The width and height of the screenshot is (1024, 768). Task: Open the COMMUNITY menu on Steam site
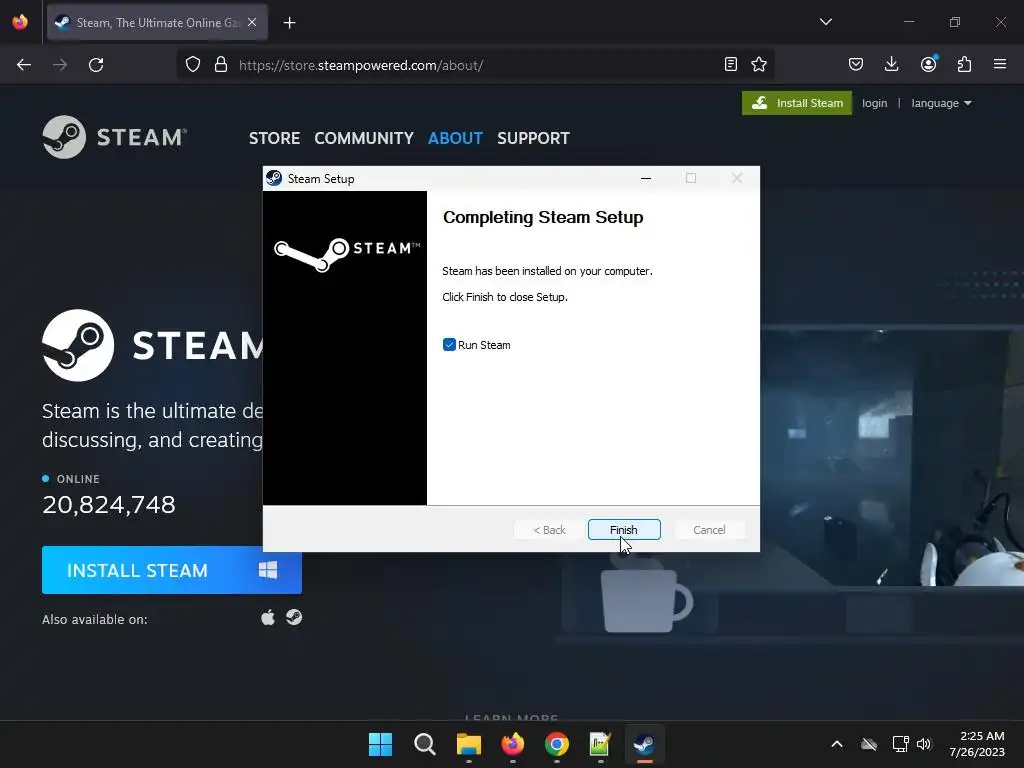[x=364, y=138]
